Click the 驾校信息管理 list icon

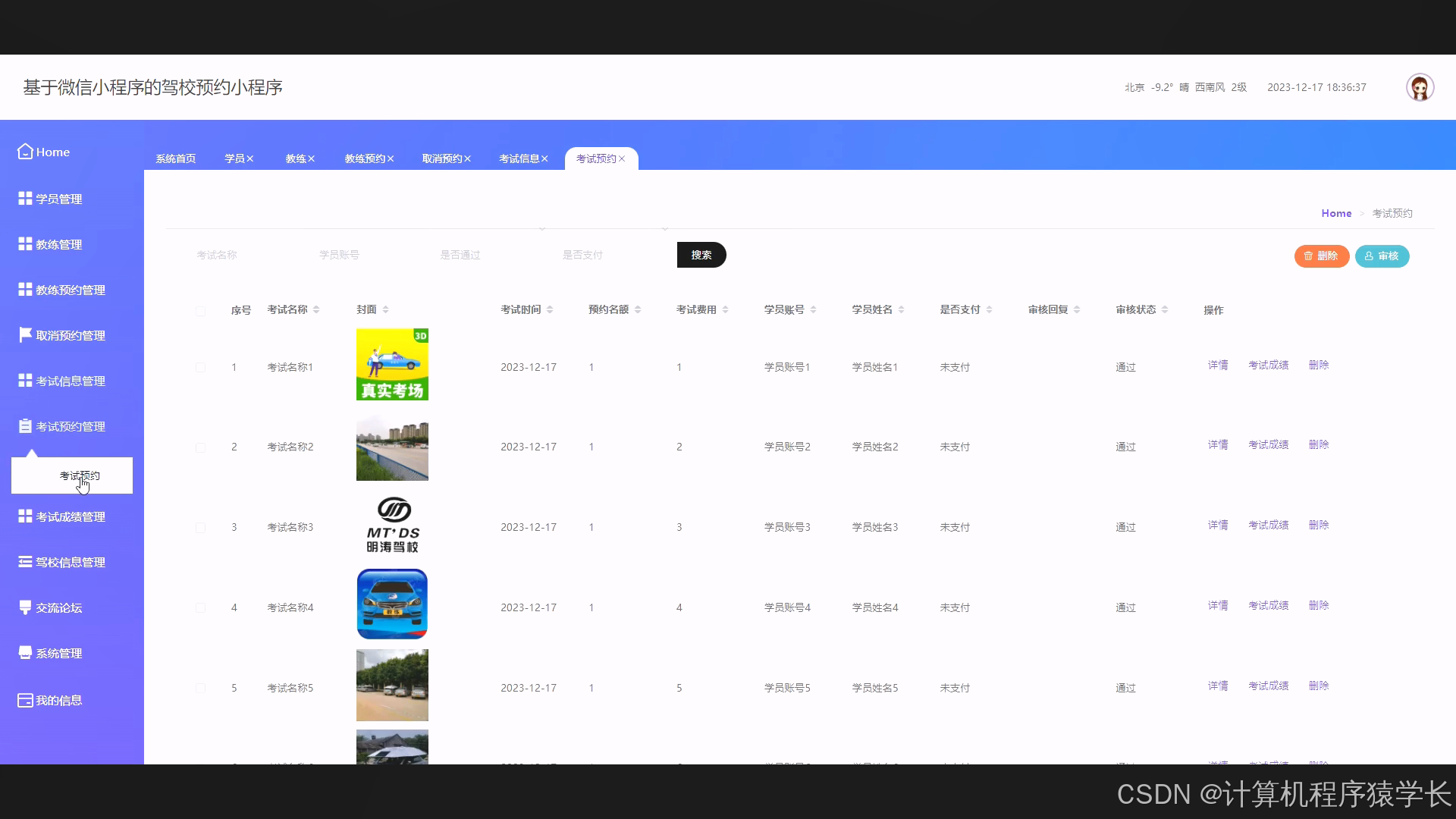click(x=25, y=562)
